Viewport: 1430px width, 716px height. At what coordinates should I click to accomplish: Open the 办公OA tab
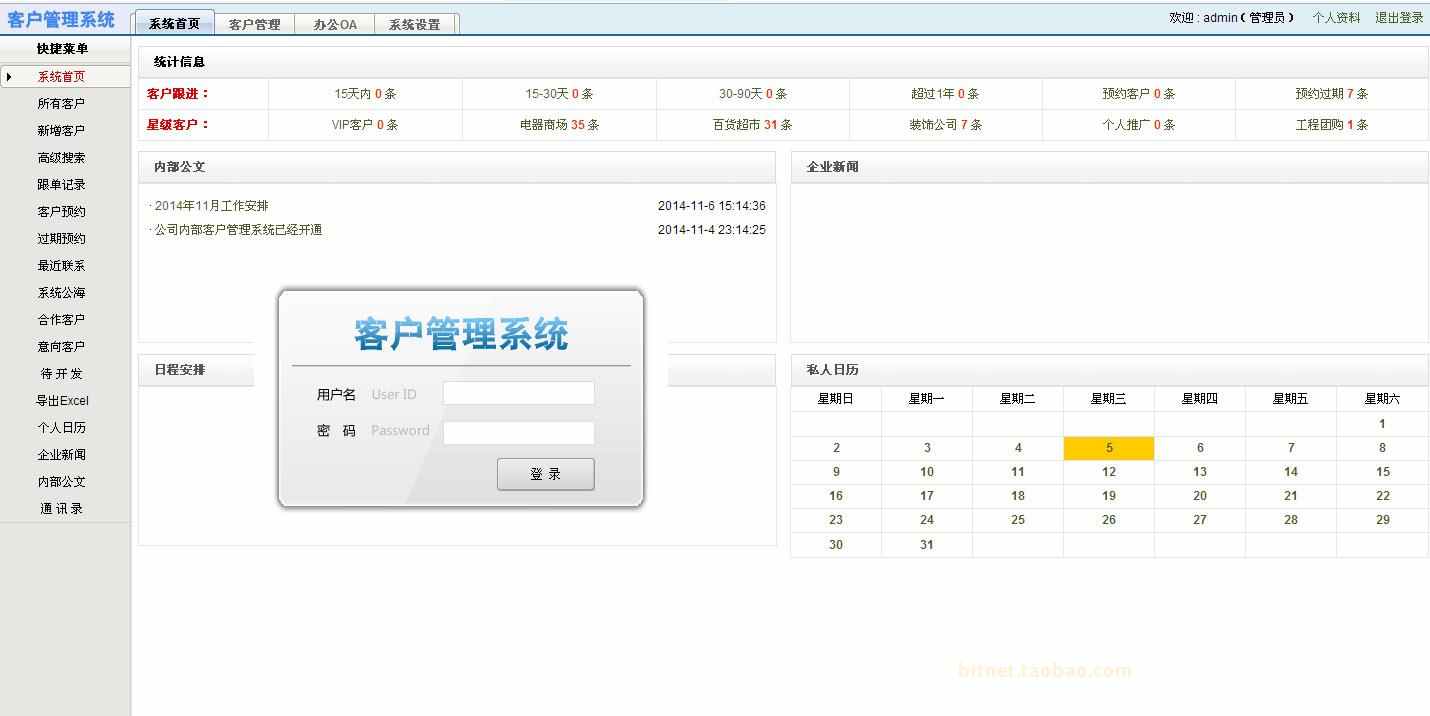click(x=335, y=24)
